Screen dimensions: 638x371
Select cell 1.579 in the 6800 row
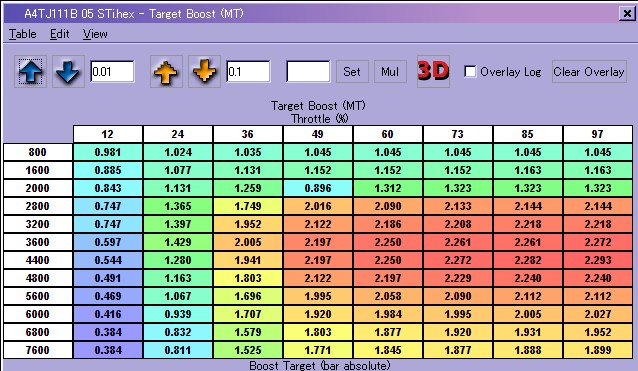point(248,332)
